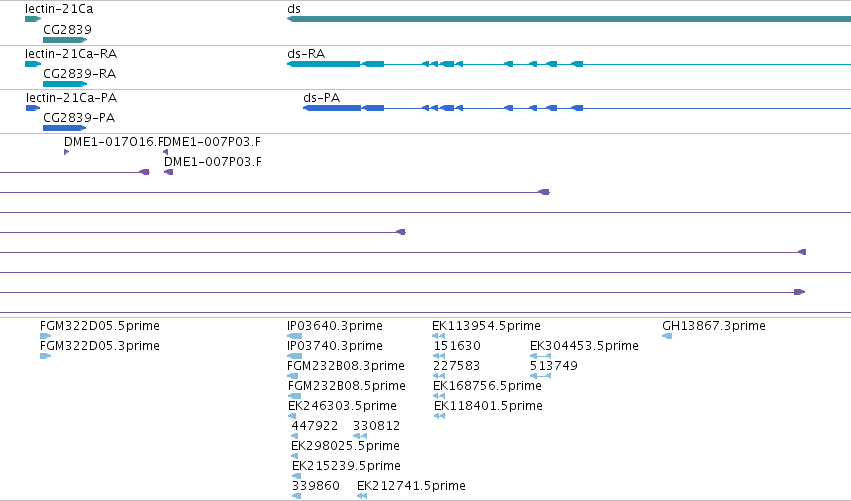Select the FGM232B08.5prime label

(347, 385)
